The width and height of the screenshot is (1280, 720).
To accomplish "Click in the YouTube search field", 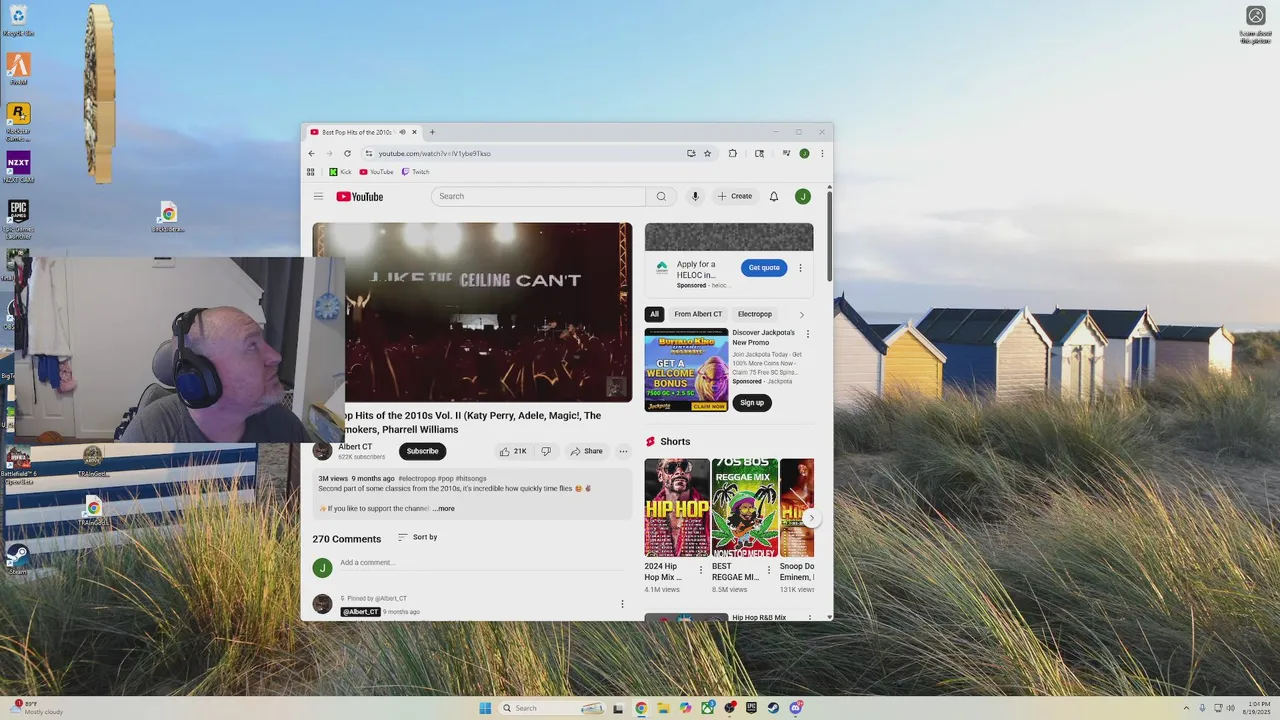I will point(539,196).
